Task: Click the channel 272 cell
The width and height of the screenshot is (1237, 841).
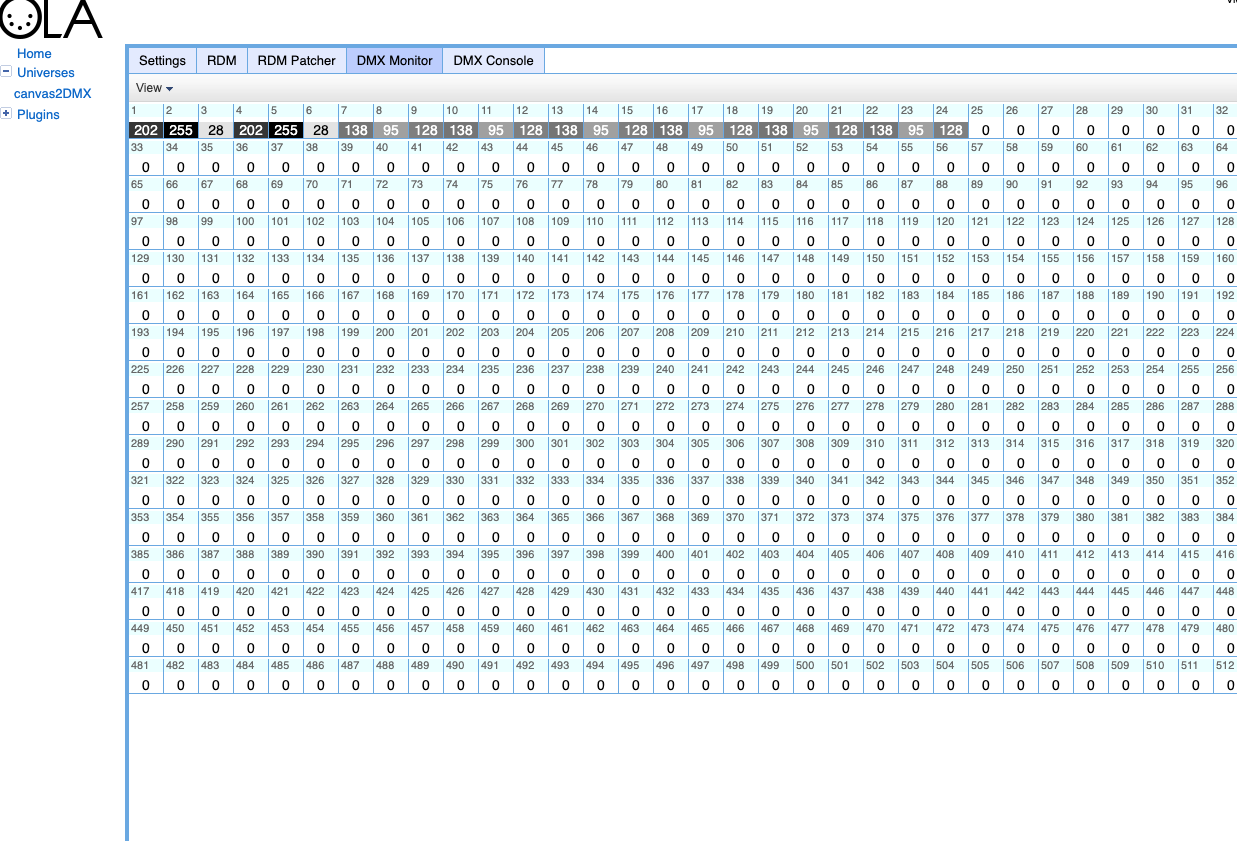Action: tap(671, 417)
